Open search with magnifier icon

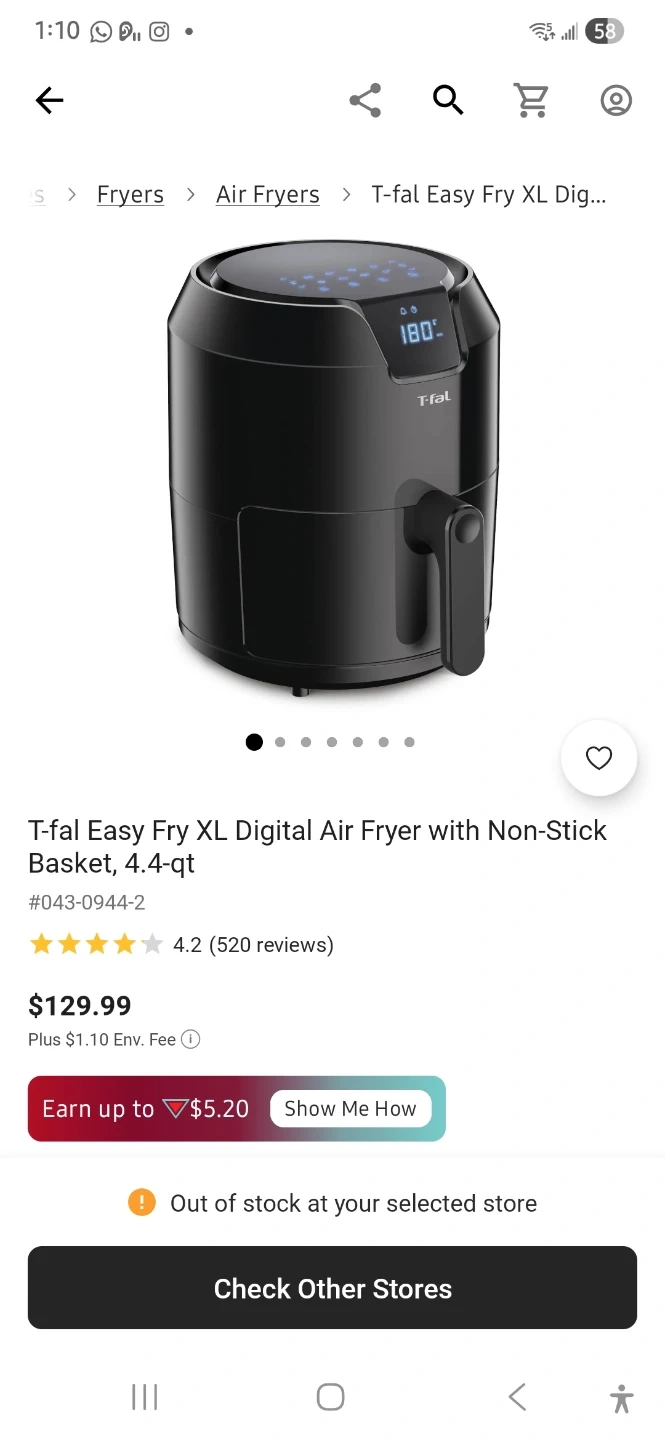click(x=448, y=100)
